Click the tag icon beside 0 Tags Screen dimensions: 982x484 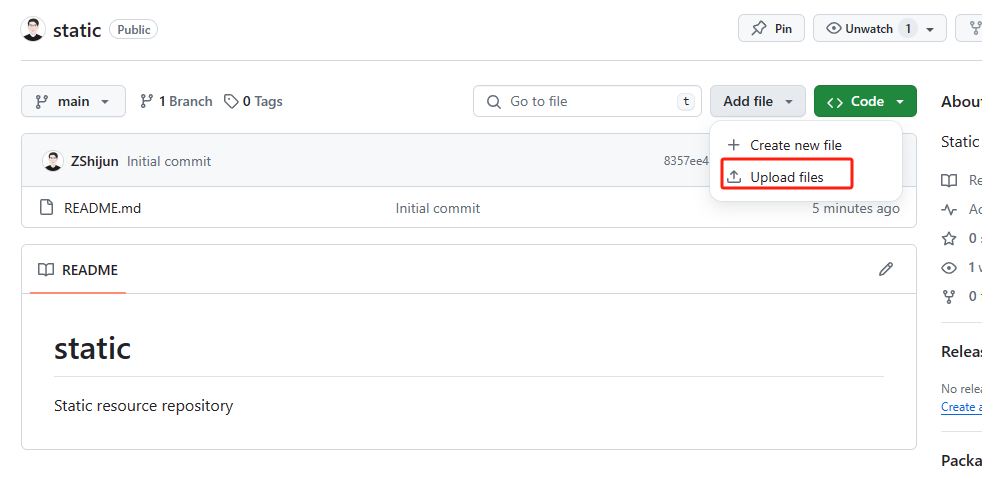[x=232, y=101]
